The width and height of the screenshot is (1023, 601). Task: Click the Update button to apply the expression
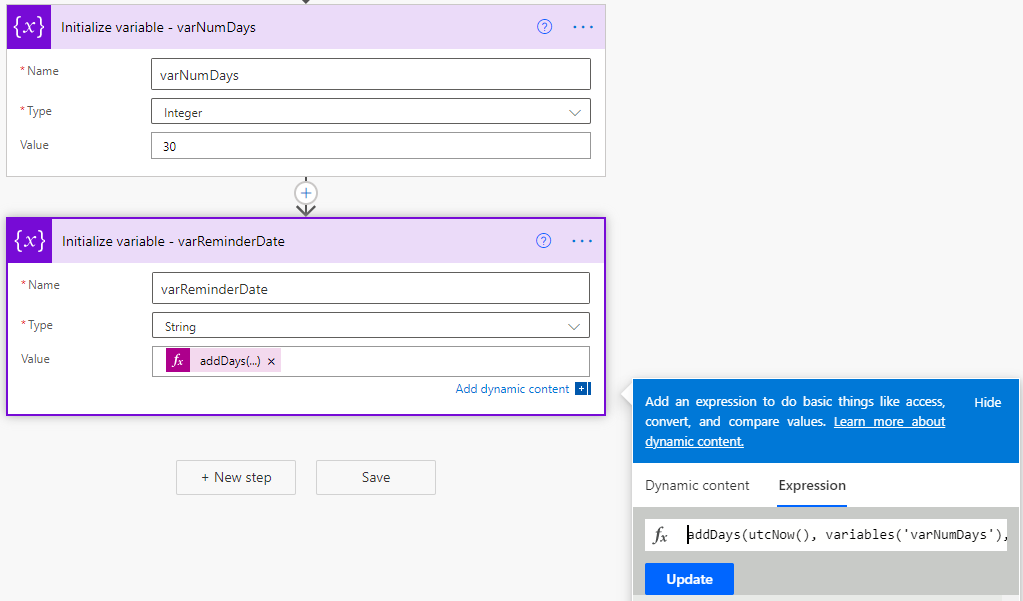(x=688, y=578)
